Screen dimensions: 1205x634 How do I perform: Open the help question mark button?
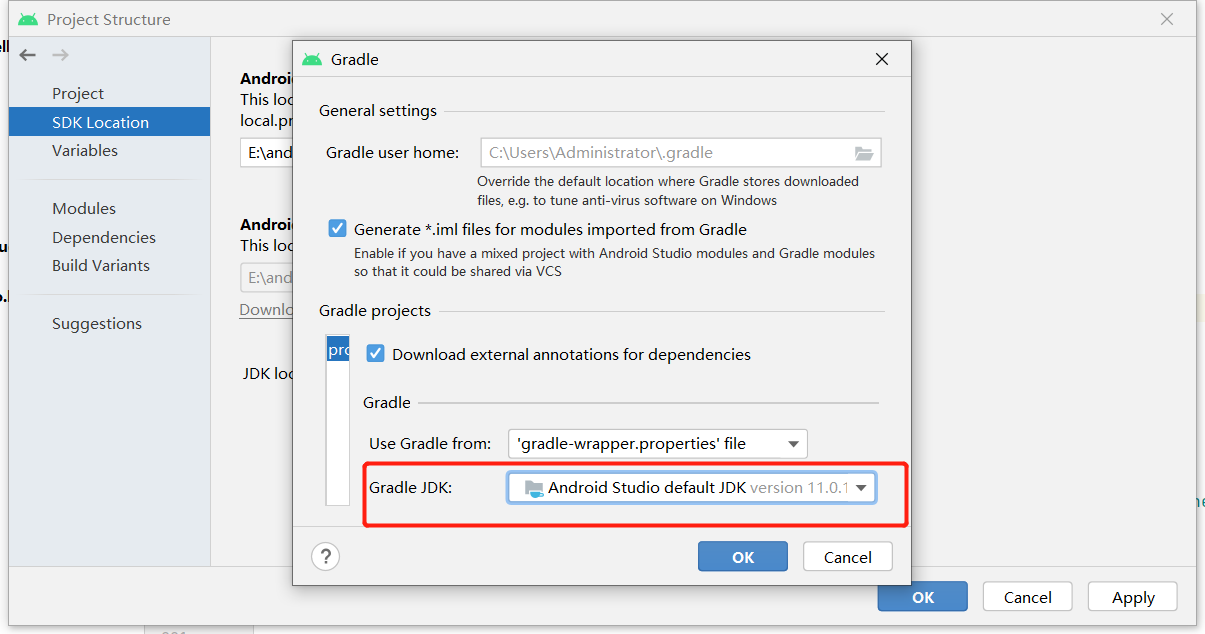click(326, 557)
